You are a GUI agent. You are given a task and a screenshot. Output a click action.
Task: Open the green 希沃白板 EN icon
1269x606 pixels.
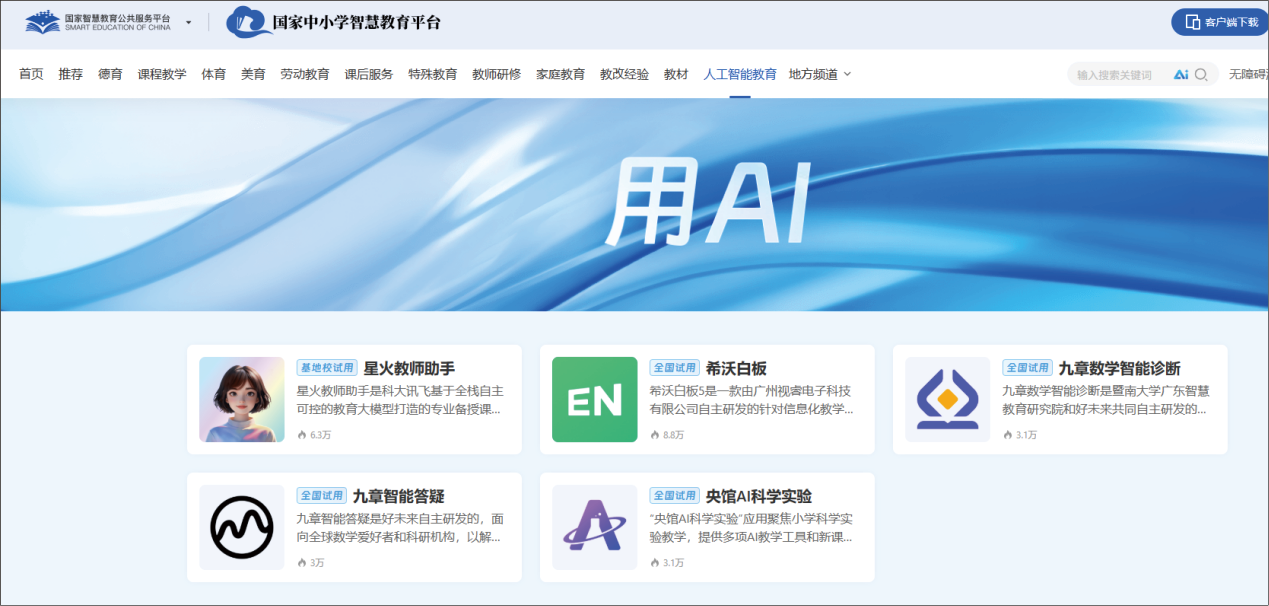594,399
